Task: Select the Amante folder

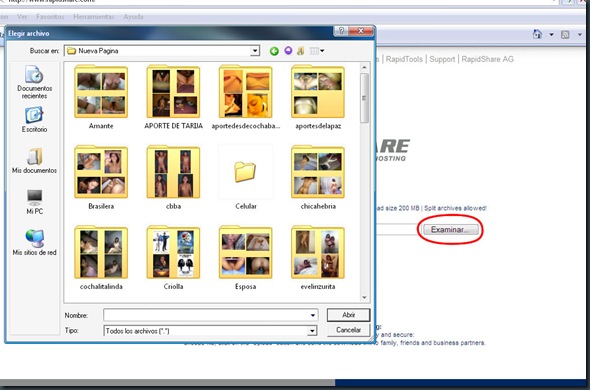Action: click(101, 98)
